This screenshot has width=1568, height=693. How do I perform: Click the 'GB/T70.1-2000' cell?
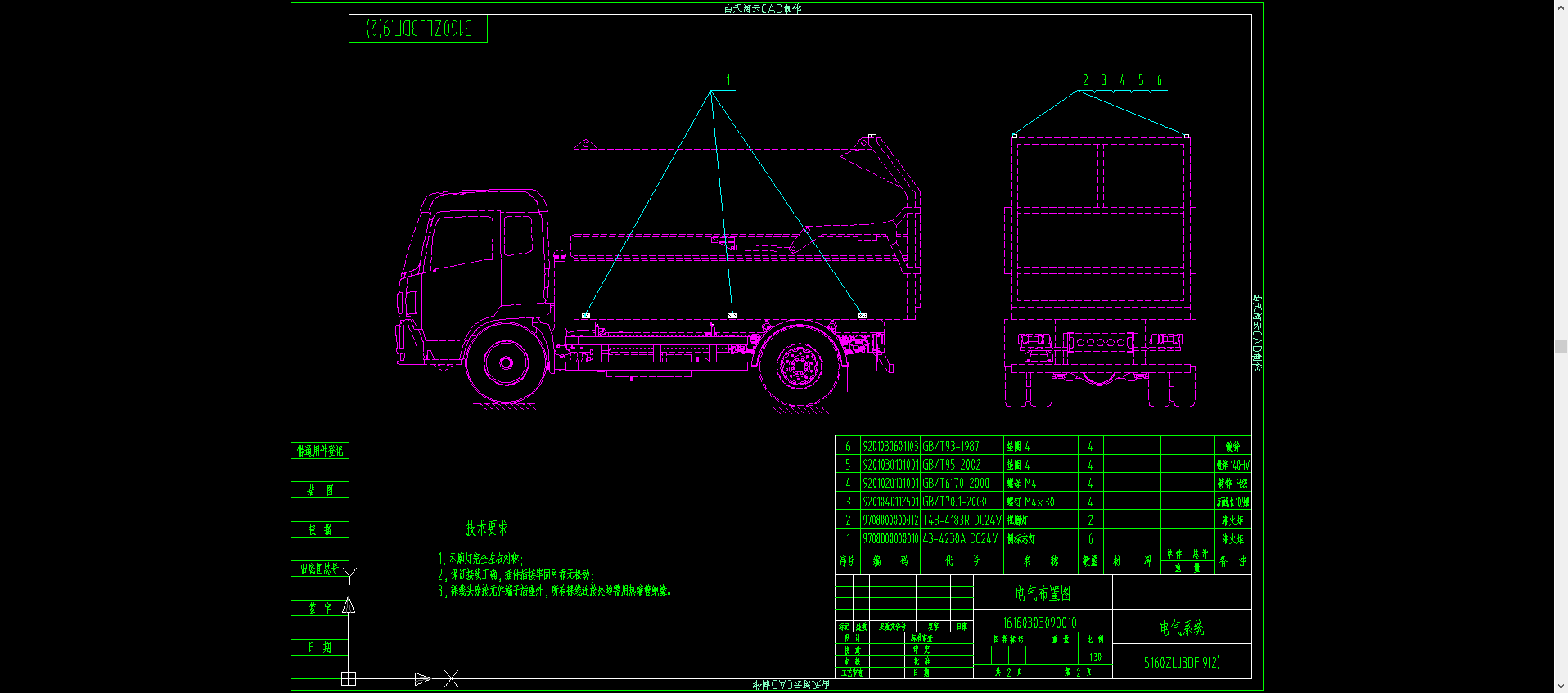coord(962,502)
